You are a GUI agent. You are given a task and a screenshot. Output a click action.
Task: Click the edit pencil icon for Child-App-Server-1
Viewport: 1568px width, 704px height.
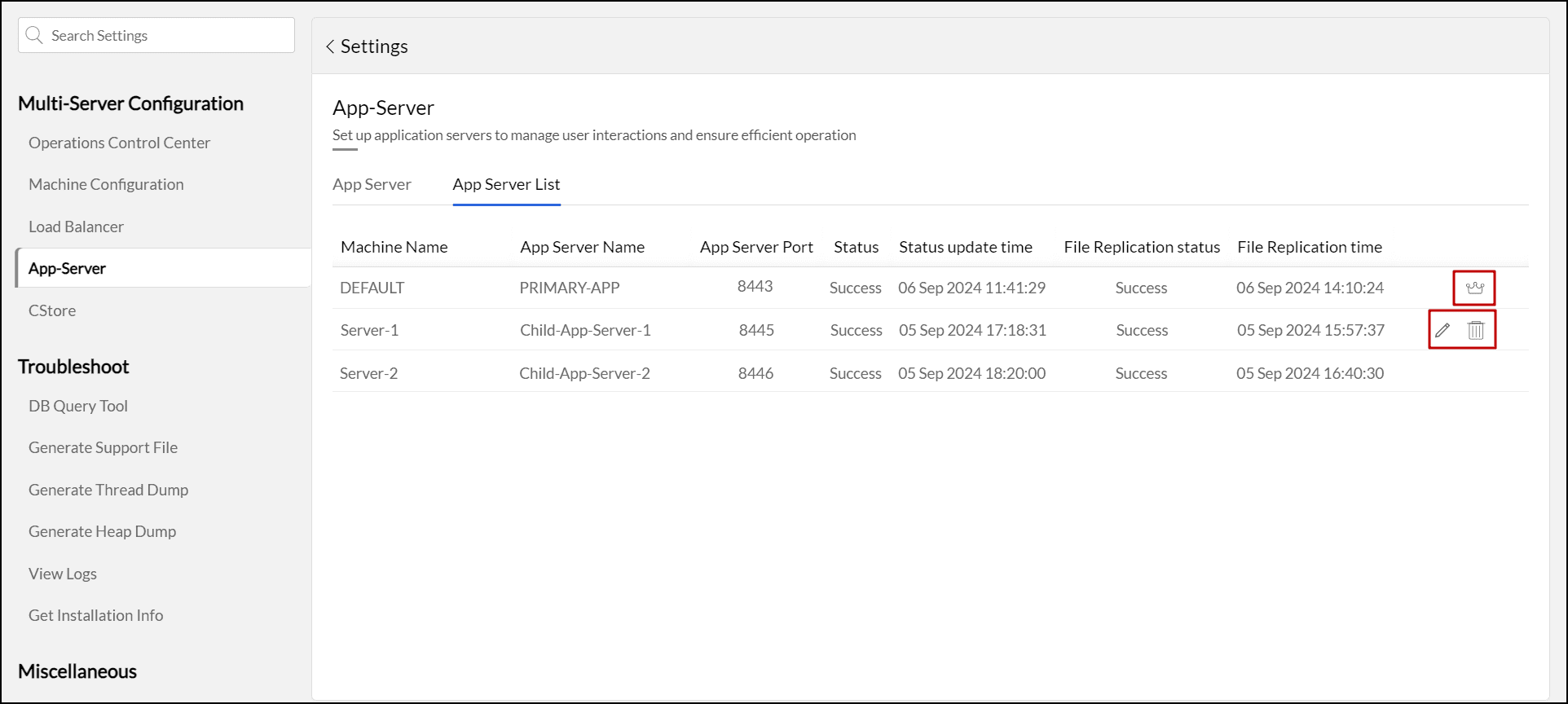pos(1442,330)
